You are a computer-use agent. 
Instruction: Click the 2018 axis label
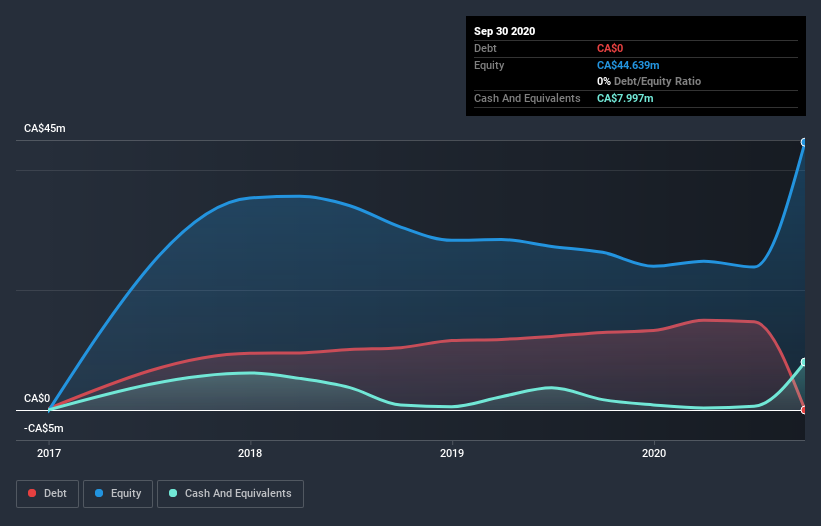pyautogui.click(x=250, y=453)
